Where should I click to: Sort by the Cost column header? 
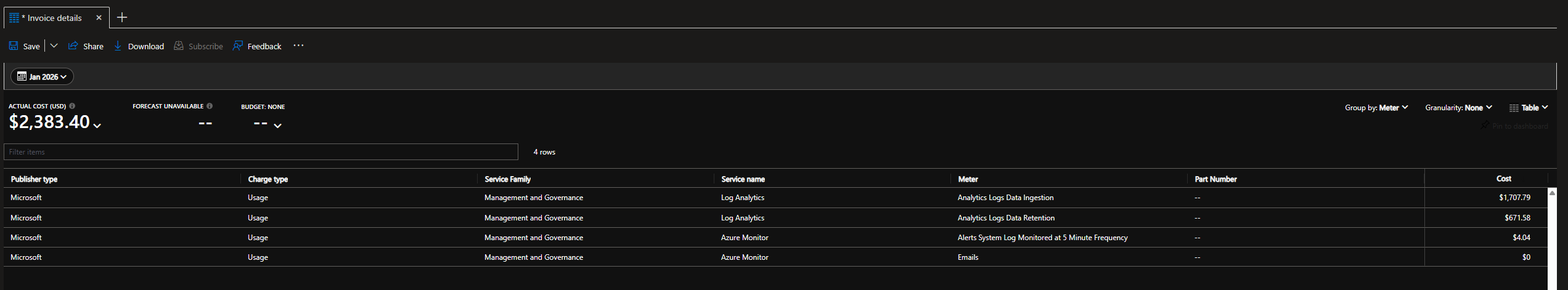click(1503, 179)
